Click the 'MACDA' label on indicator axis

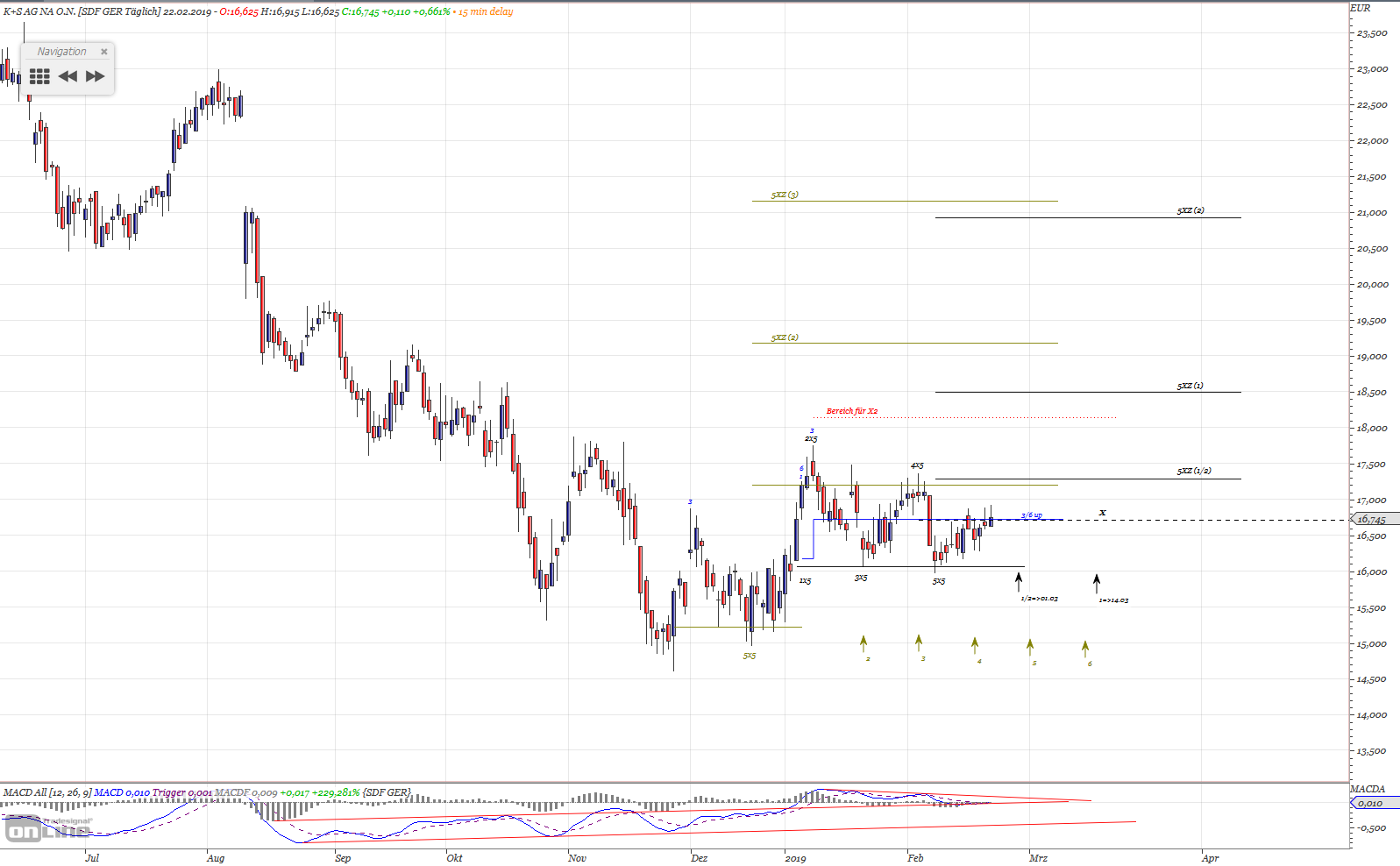(x=1368, y=789)
